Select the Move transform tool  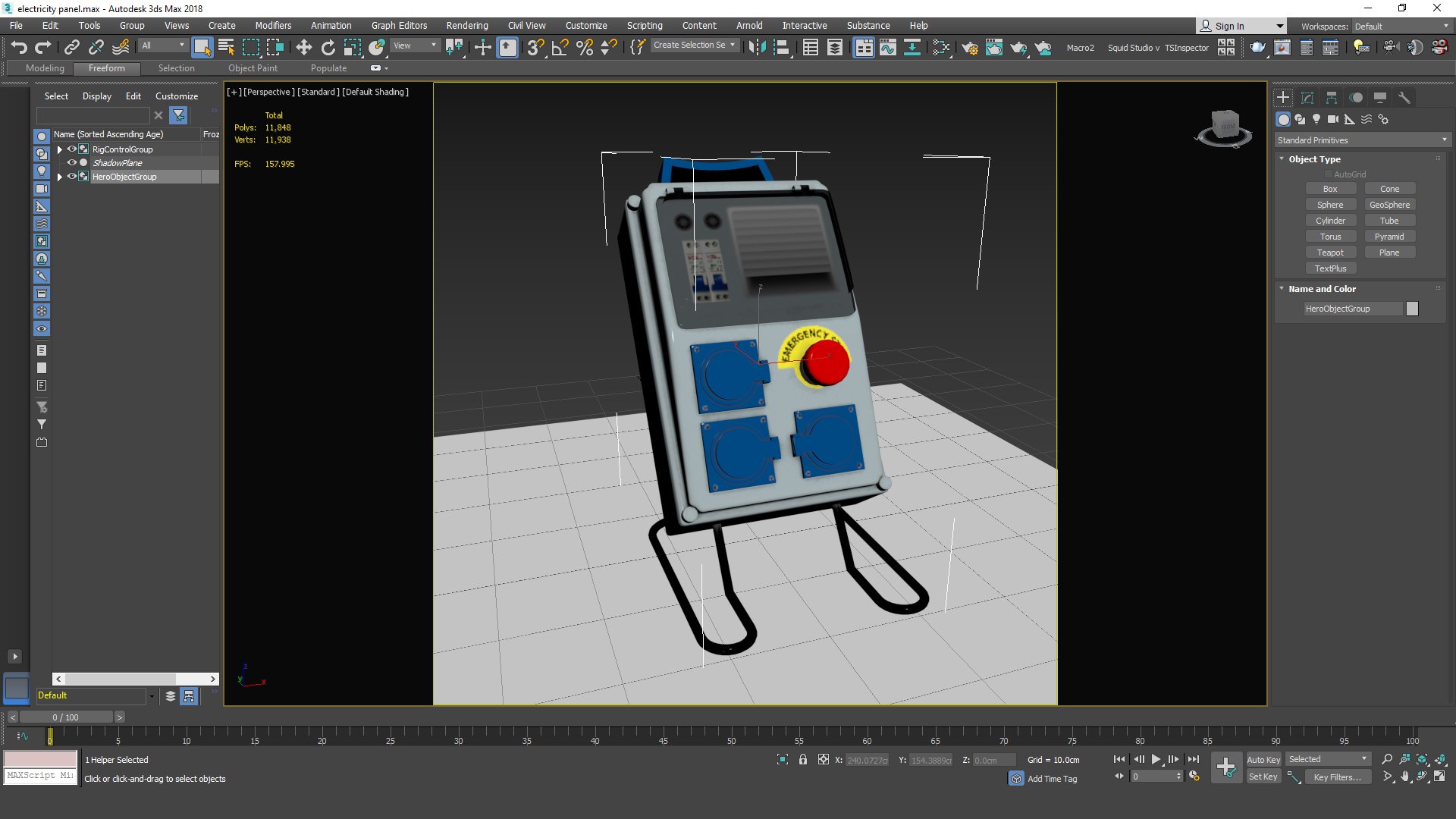pos(303,47)
